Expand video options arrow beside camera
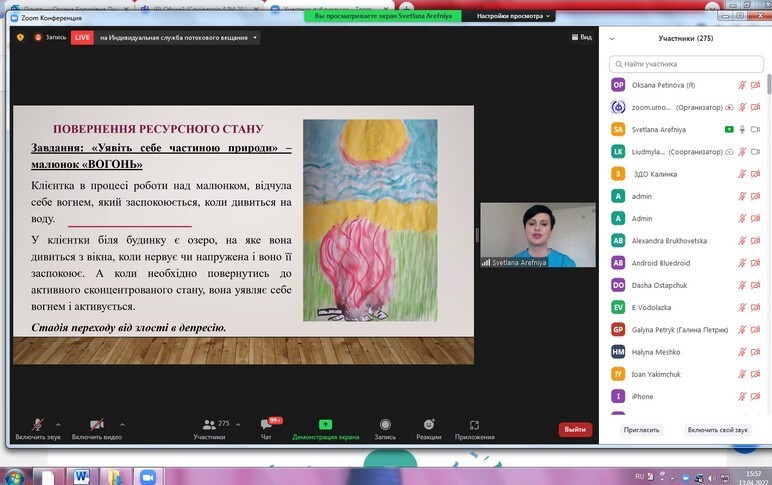 coord(122,424)
